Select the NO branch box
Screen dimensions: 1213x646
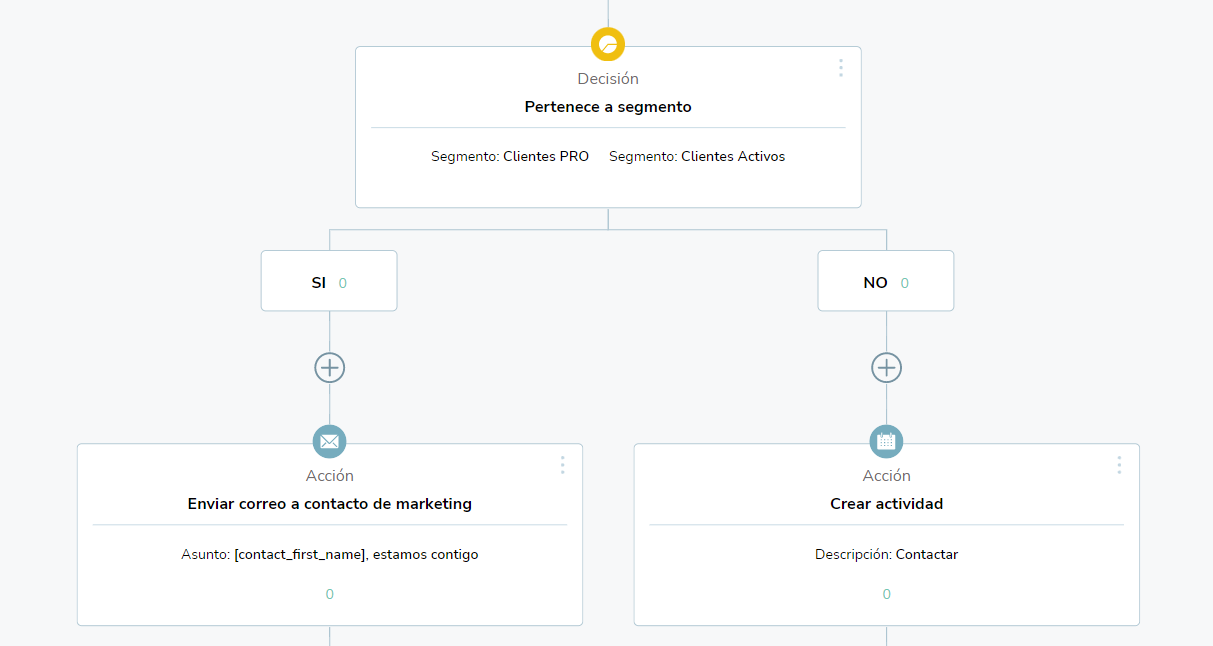(x=886, y=281)
